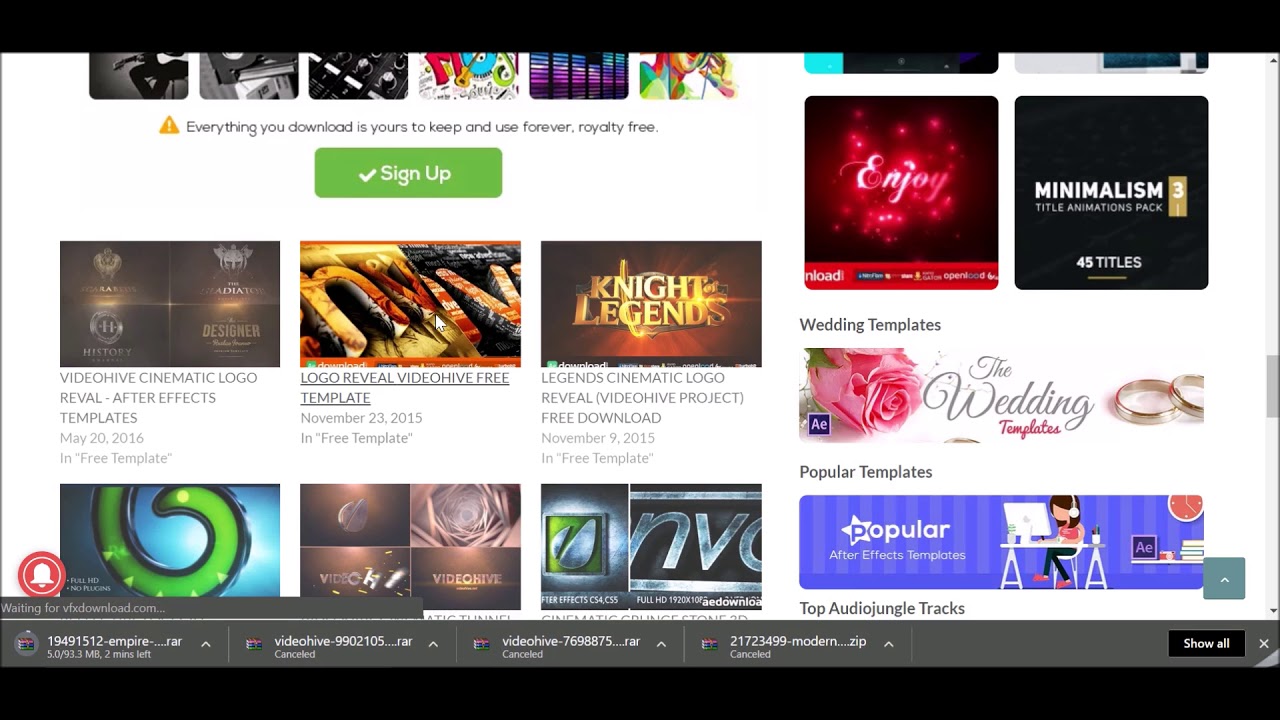
Task: Click the videohive-9902105 rar download item
Action: click(343, 645)
